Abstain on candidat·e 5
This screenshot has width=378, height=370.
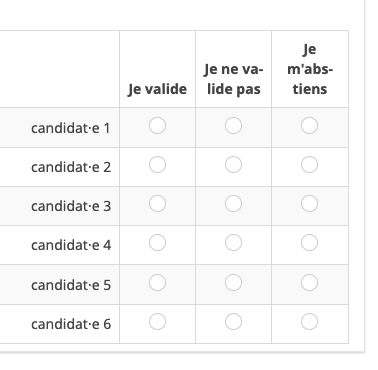click(309, 283)
